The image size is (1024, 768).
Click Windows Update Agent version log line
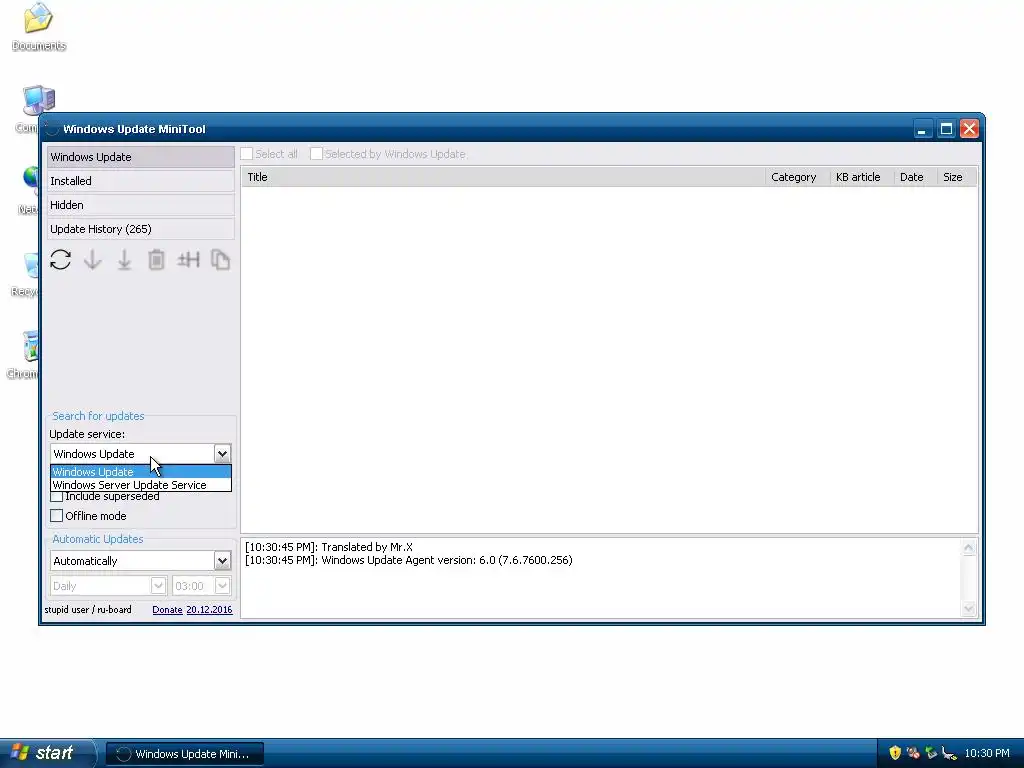point(409,560)
